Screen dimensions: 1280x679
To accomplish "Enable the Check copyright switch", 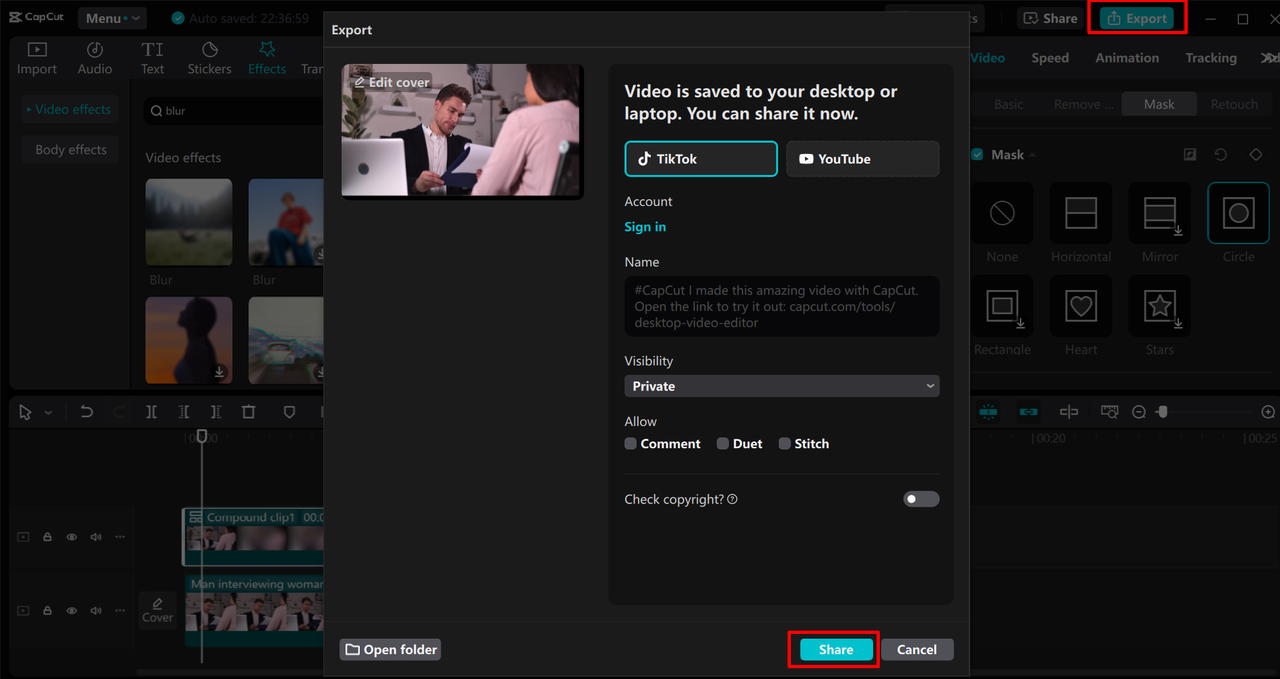I will point(921,499).
